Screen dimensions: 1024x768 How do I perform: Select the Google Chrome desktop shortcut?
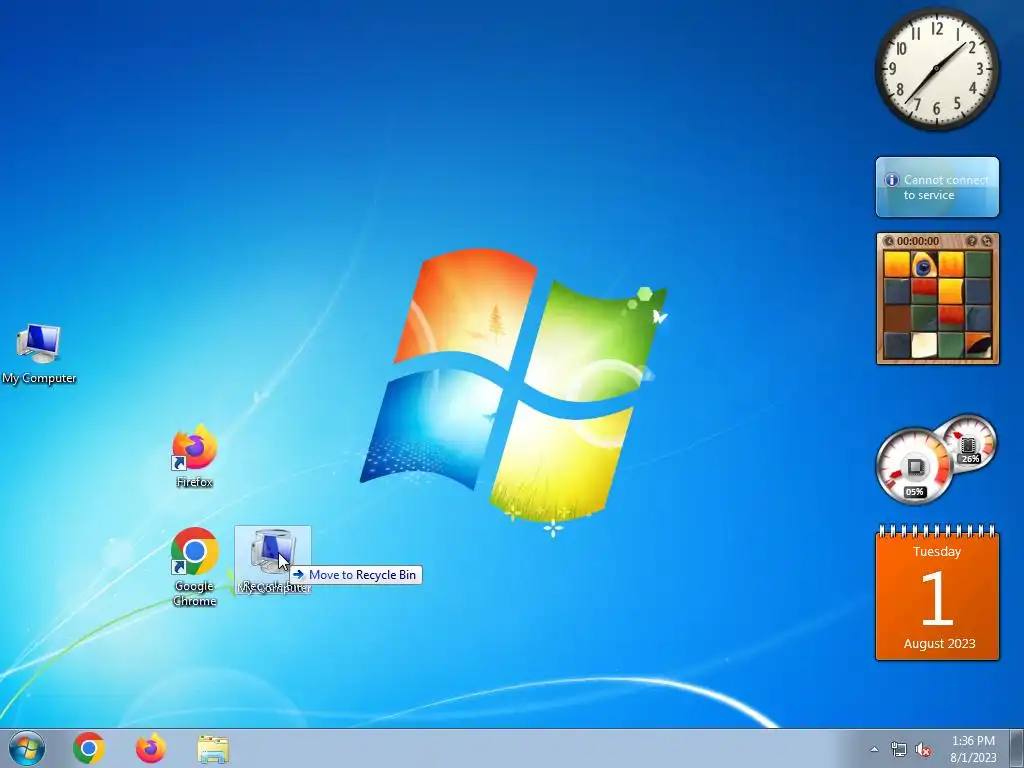pos(194,566)
